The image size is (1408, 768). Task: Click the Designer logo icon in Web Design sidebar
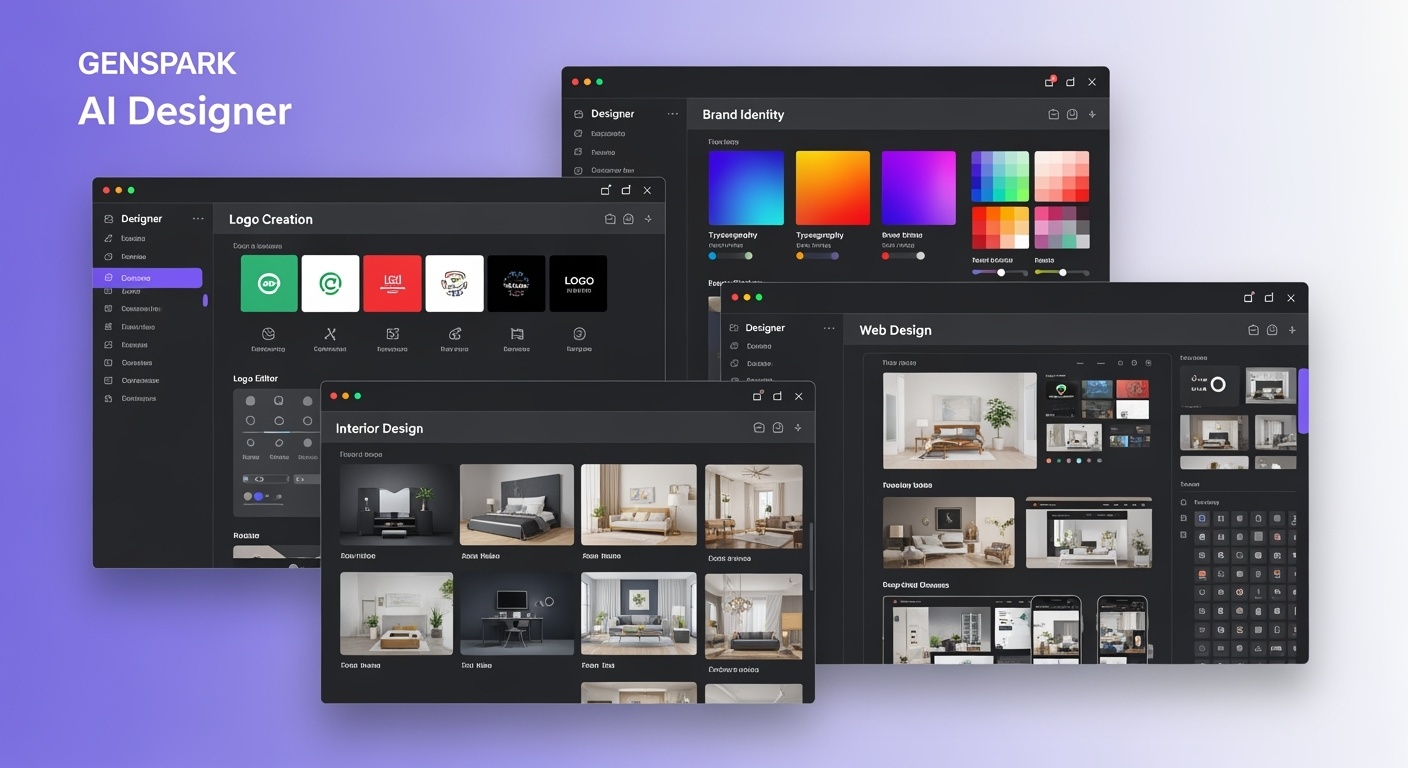tap(734, 328)
